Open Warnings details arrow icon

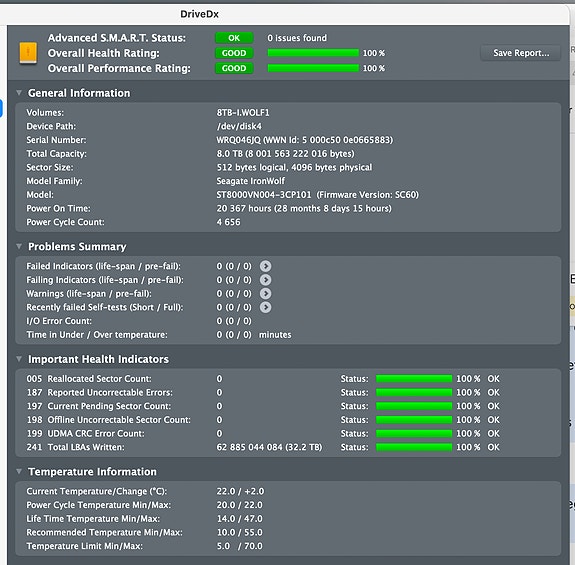coord(265,294)
